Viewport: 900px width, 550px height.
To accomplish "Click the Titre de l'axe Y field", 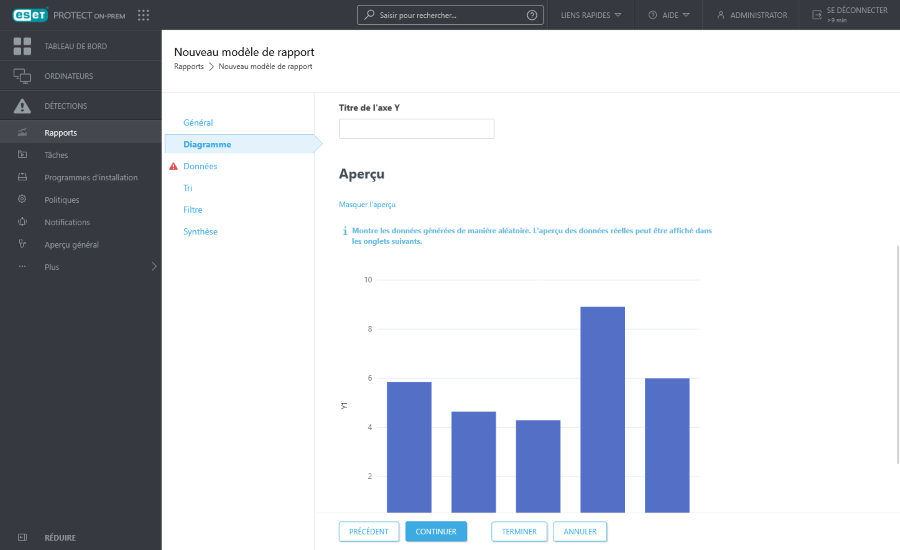I will pyautogui.click(x=416, y=129).
